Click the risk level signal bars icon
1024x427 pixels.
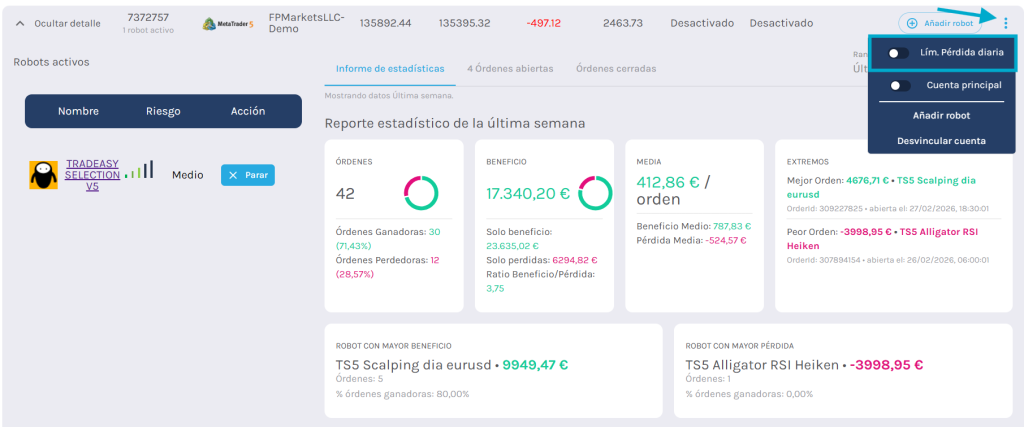[x=139, y=170]
